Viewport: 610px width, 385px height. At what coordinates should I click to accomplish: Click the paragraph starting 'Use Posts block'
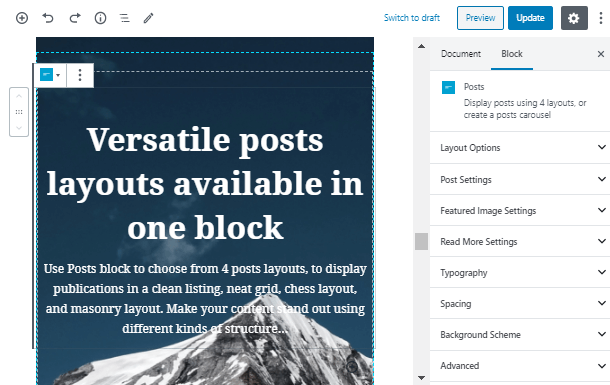[x=205, y=299]
